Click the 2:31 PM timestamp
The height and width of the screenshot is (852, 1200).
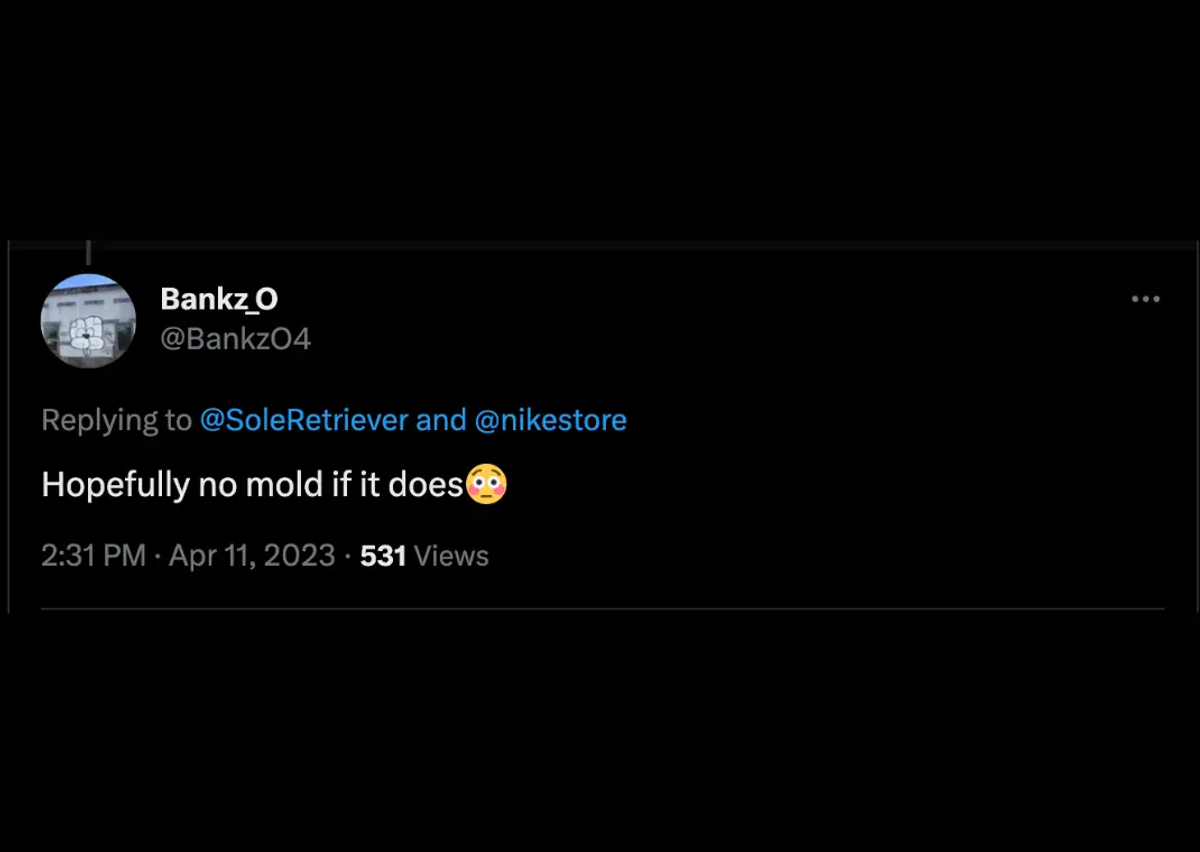click(94, 556)
